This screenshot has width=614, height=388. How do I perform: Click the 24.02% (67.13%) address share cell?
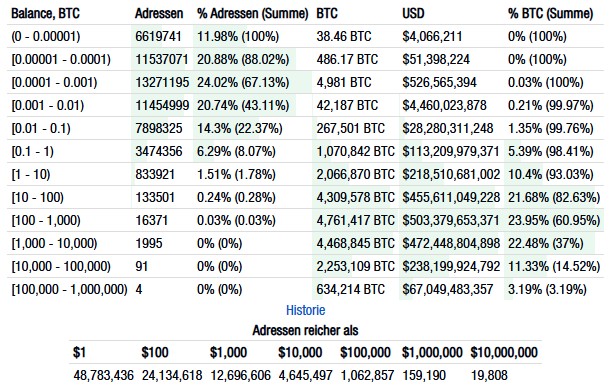point(243,83)
